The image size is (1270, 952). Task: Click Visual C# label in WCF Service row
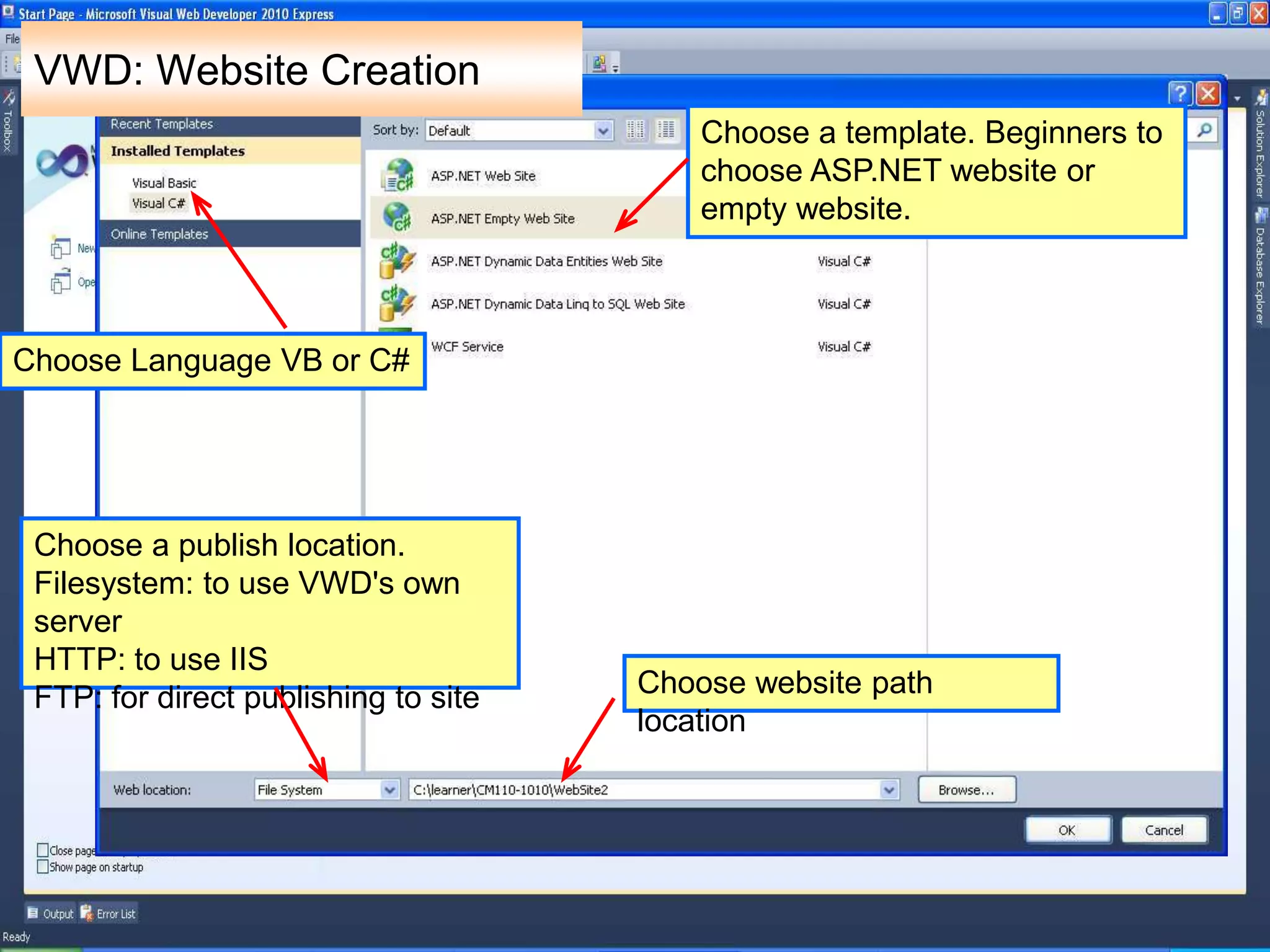(x=844, y=347)
